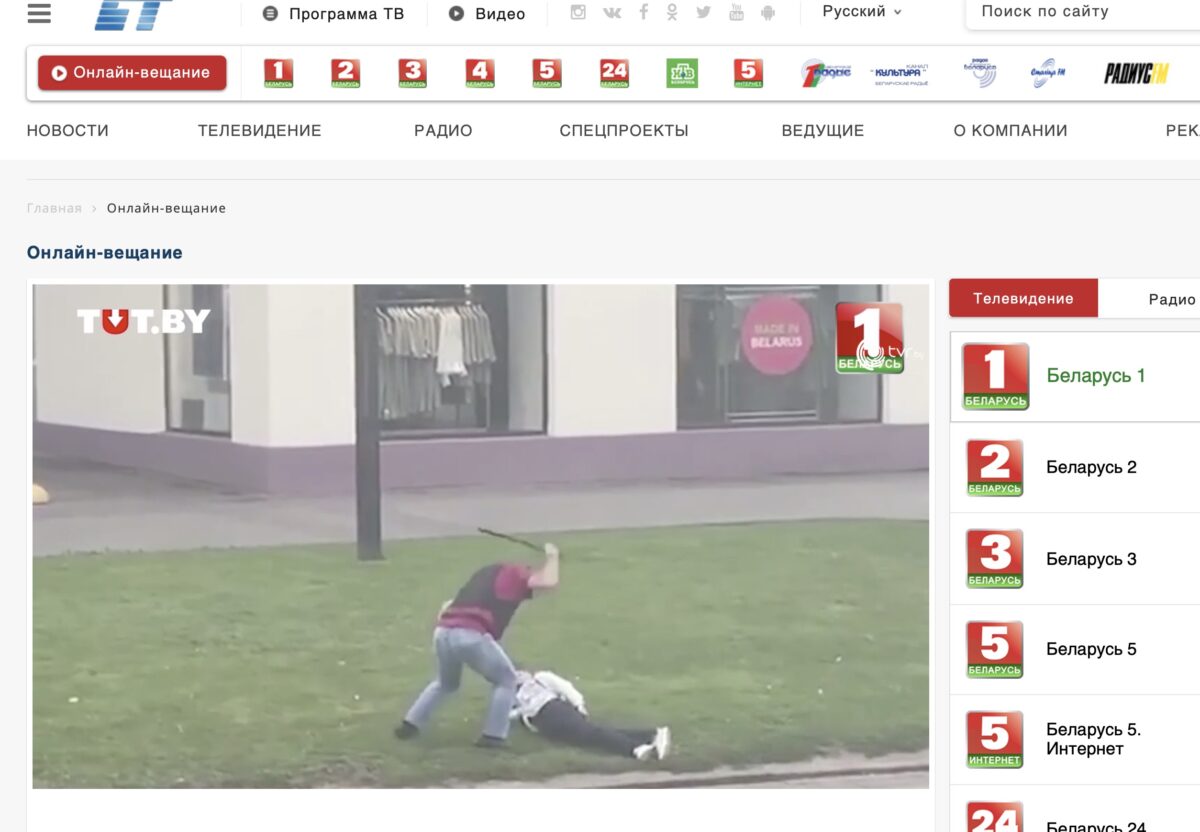Screen dimensions: 1200x832
Task: Click the Онлайн-вещание red button
Action: [132, 73]
